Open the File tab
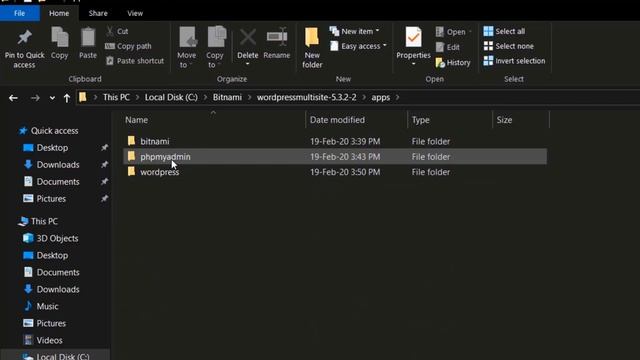This screenshot has height=360, width=640. coord(20,13)
